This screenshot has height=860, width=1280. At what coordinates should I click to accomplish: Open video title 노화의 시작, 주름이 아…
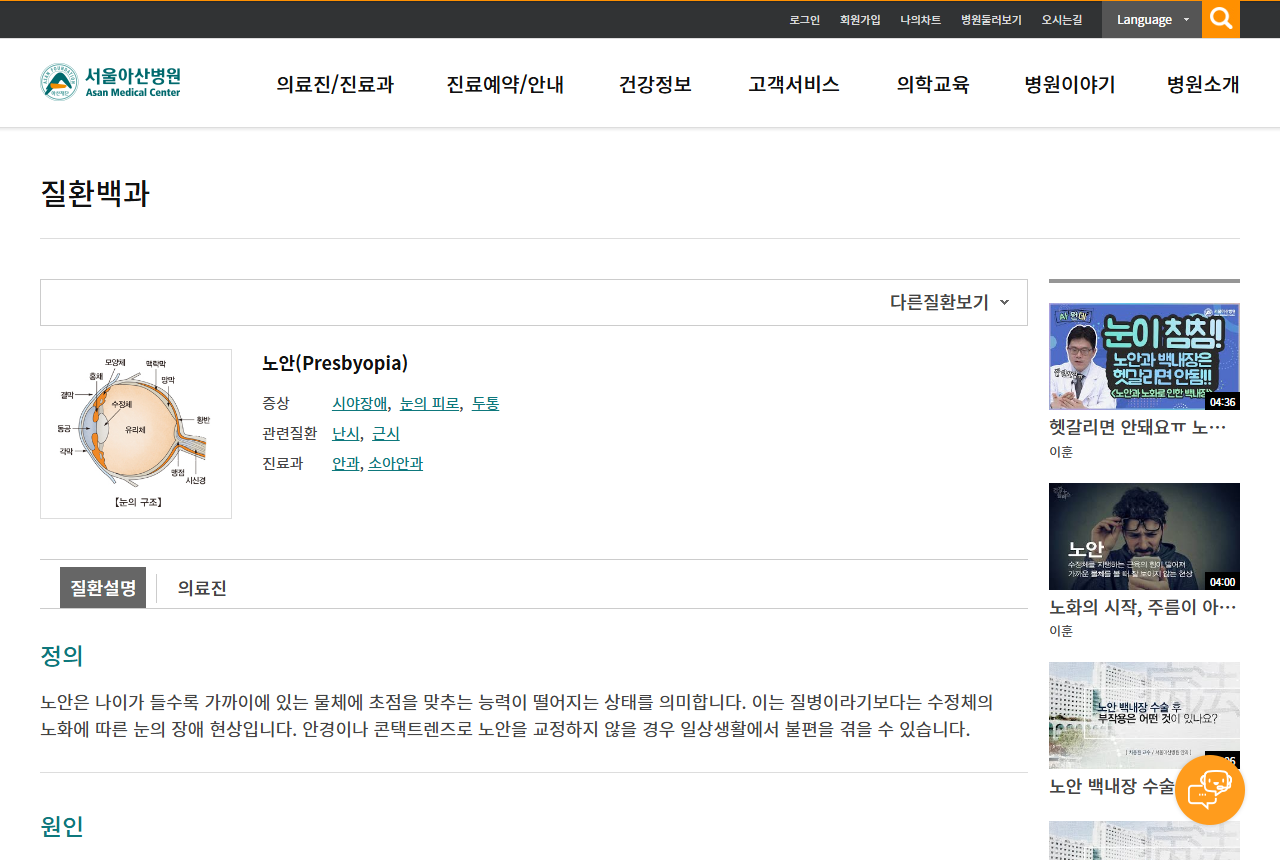pos(1143,606)
